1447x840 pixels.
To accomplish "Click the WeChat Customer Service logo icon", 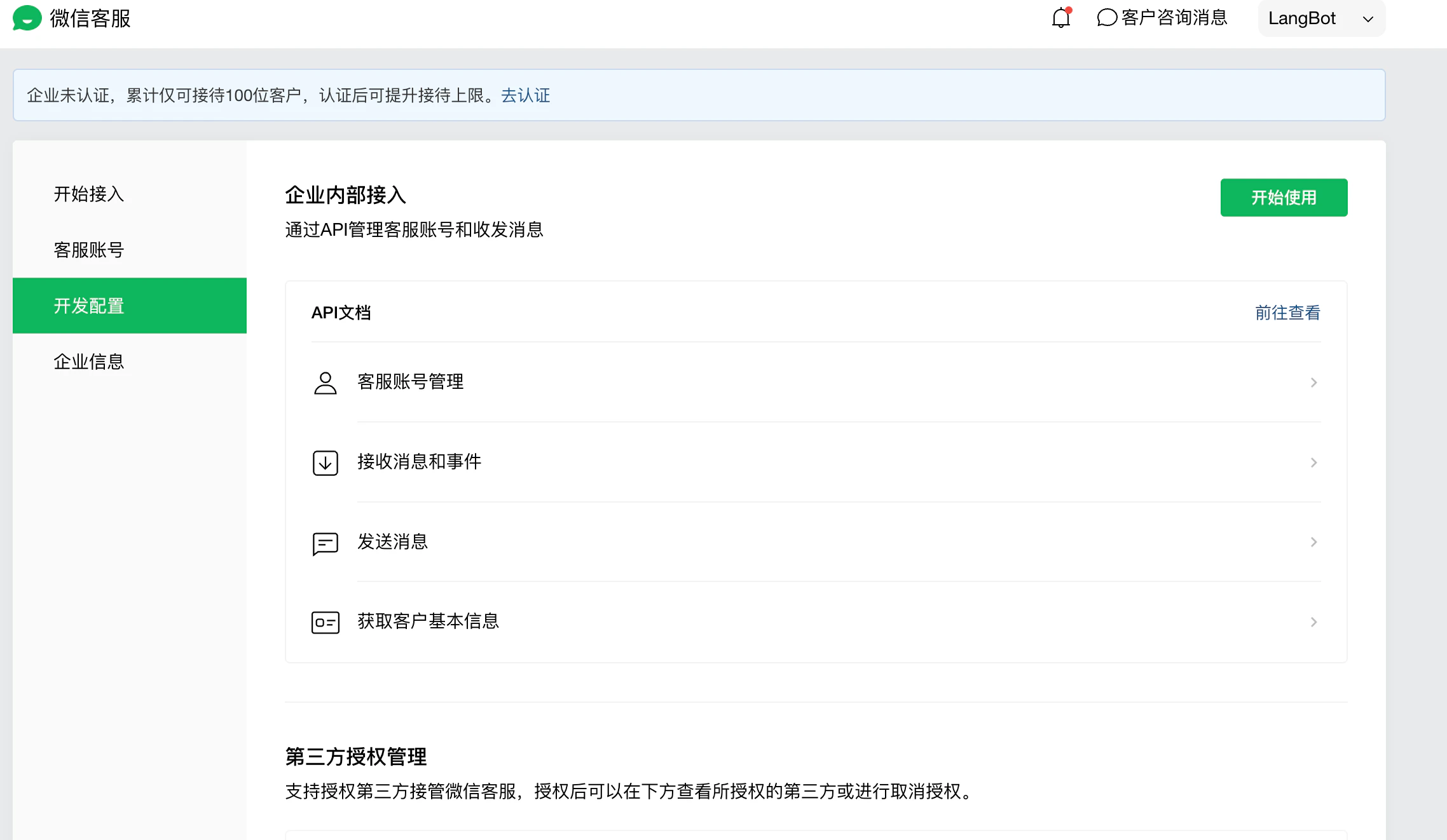I will [27, 18].
